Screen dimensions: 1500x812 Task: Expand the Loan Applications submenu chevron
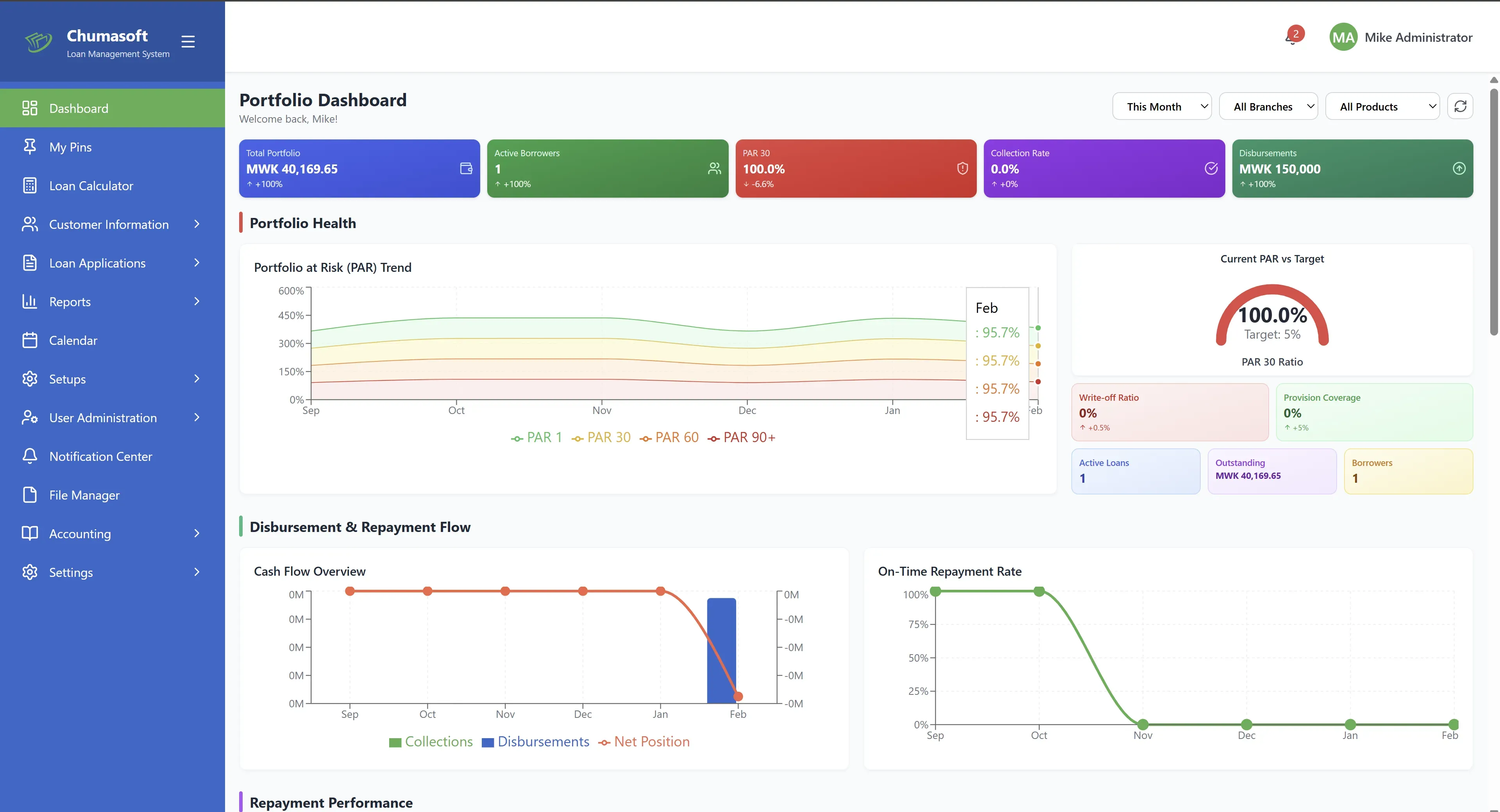(197, 263)
